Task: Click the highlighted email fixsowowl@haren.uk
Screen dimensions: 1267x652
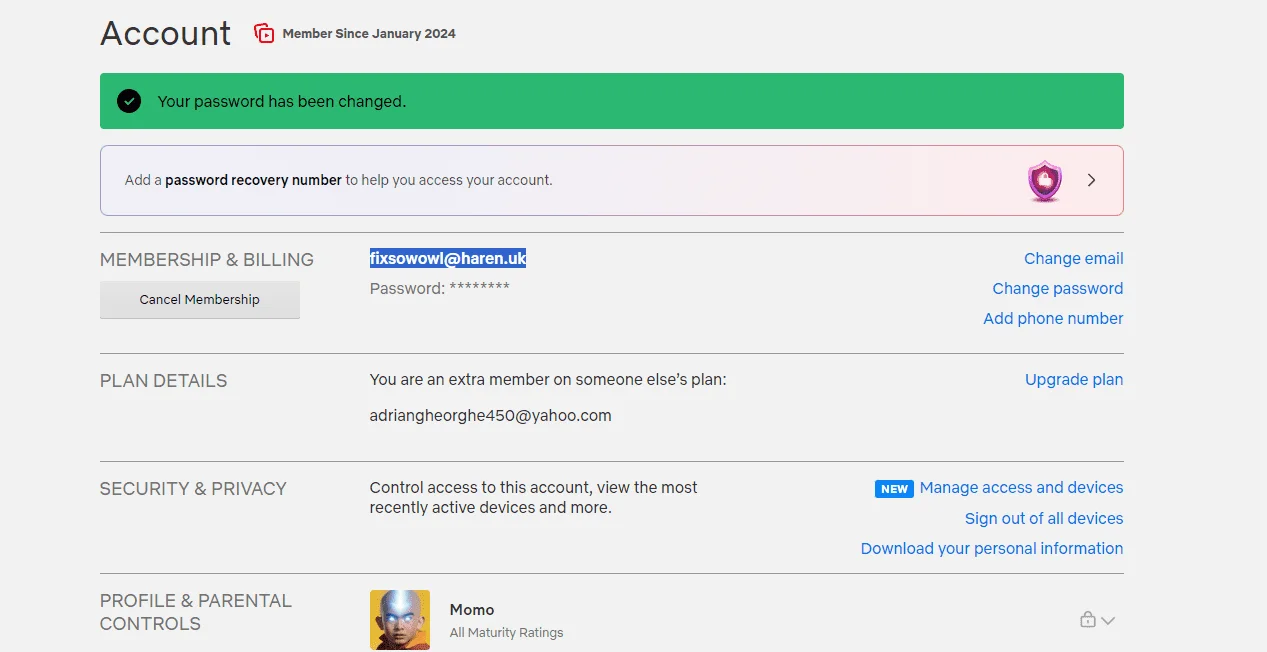Action: pos(448,259)
